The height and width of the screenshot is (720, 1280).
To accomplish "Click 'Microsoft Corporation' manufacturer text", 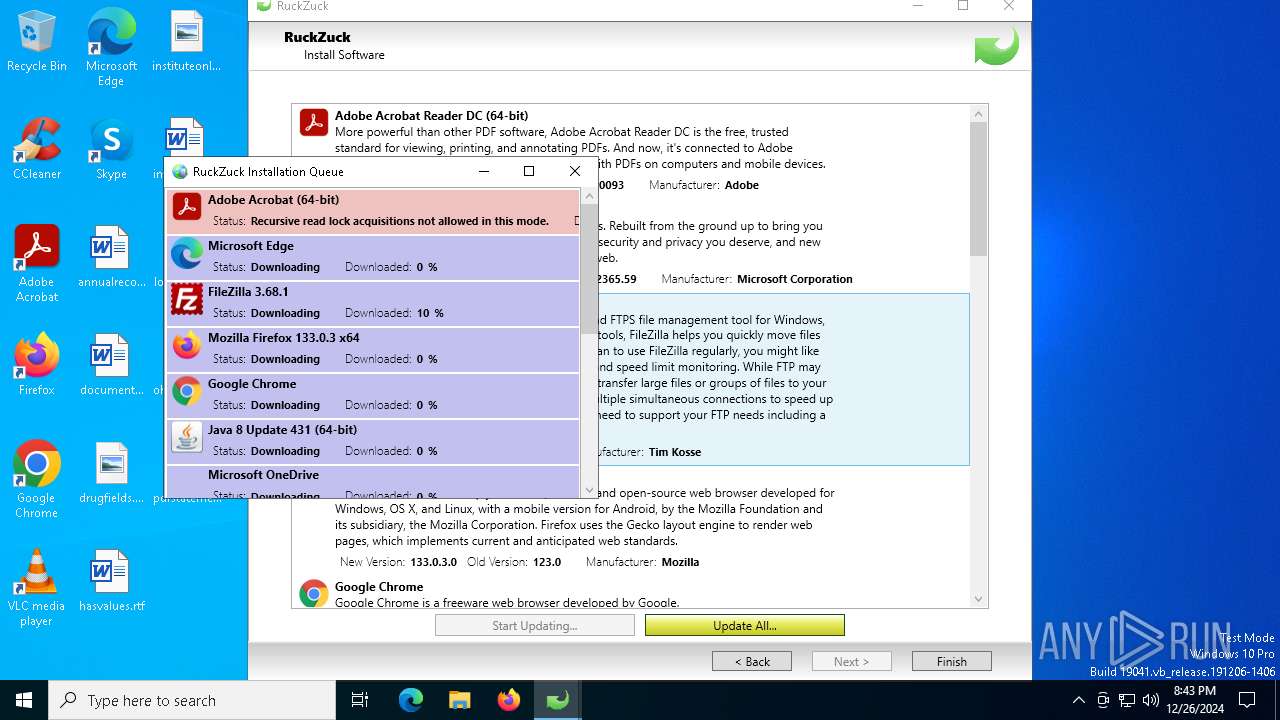I will click(x=795, y=279).
